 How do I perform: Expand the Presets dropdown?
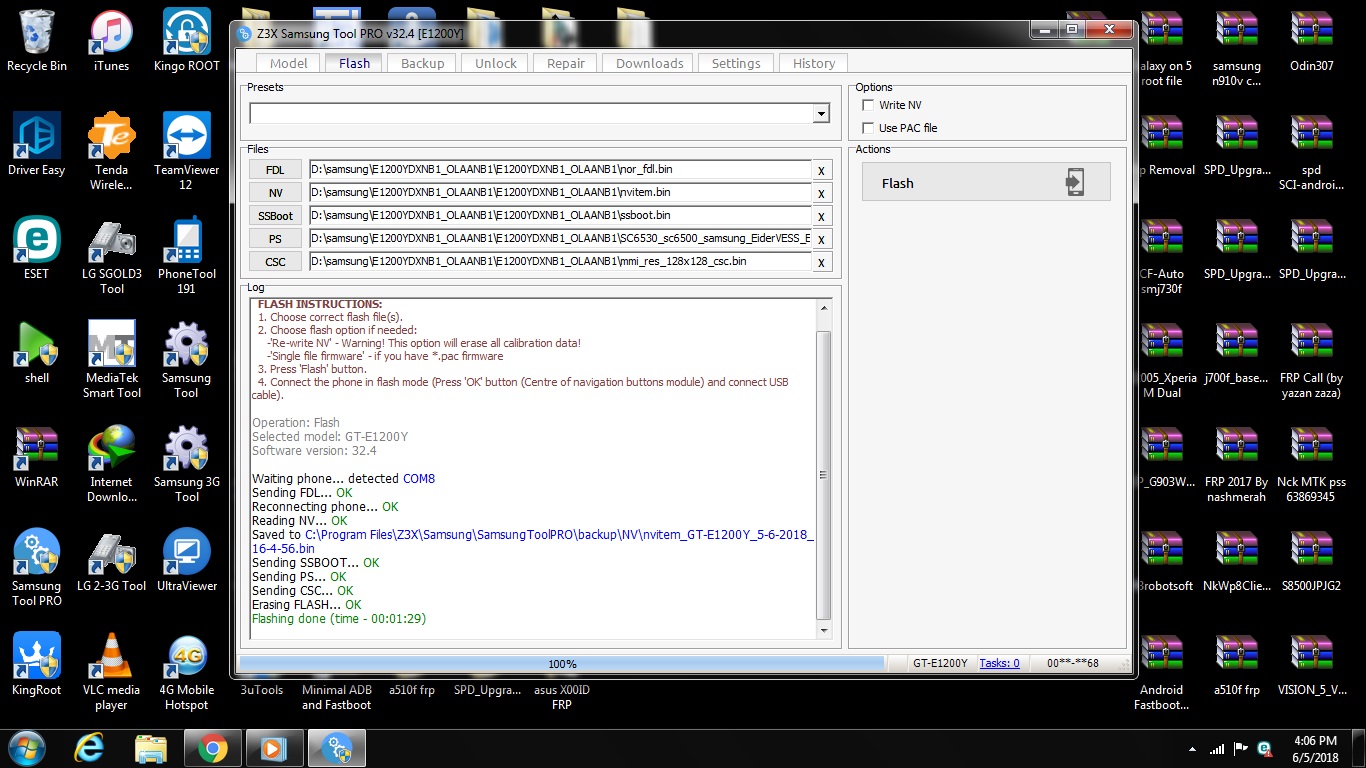click(x=821, y=113)
